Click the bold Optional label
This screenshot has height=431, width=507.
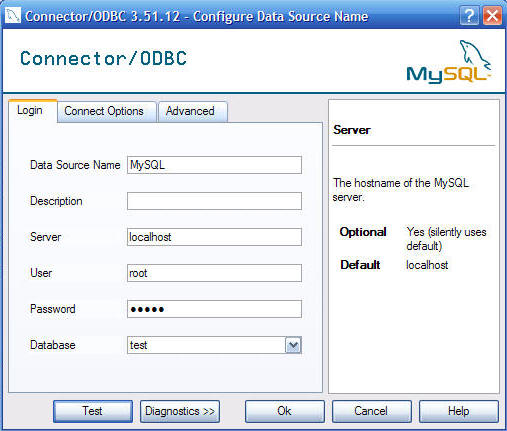[363, 232]
